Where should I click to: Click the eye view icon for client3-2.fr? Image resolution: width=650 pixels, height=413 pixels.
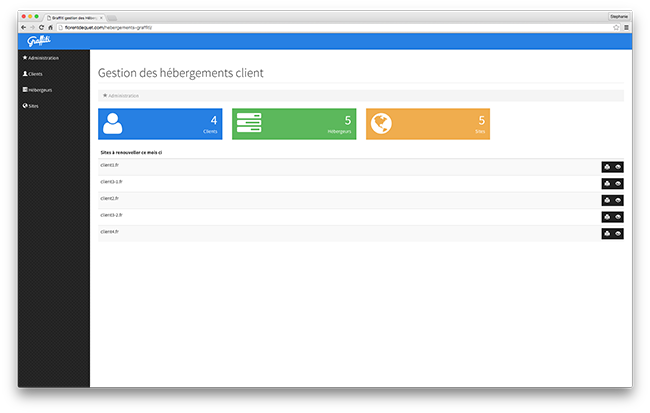(618, 217)
